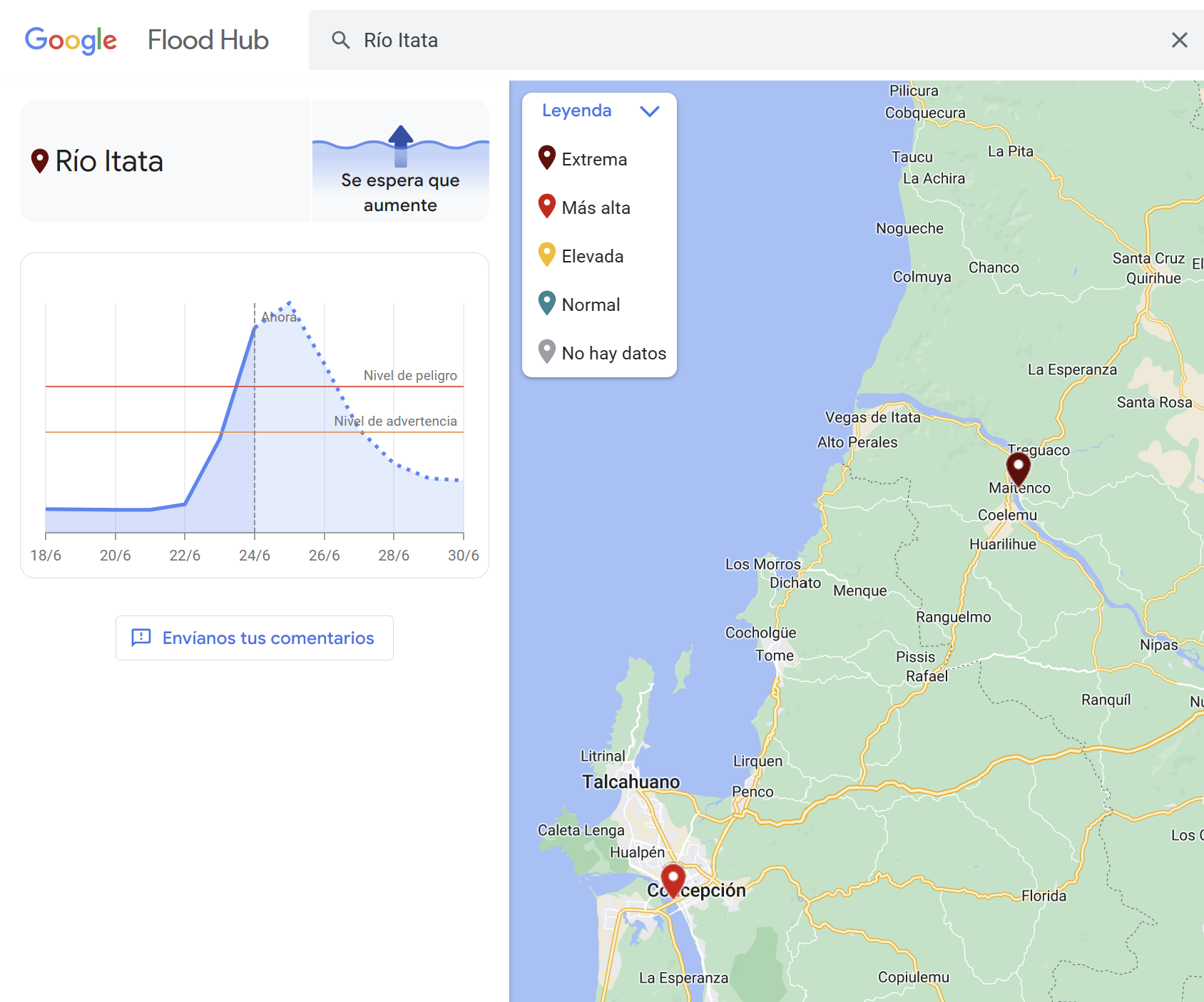Screen dimensions: 1204x1002
Task: Click the red flood marker at Concepción
Action: [x=673, y=877]
